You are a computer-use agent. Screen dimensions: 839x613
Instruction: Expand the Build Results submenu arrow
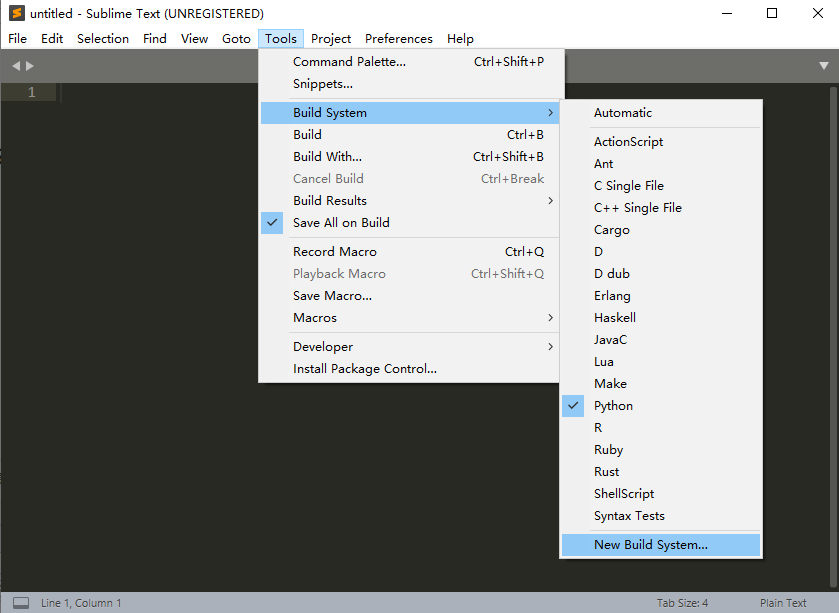(551, 201)
